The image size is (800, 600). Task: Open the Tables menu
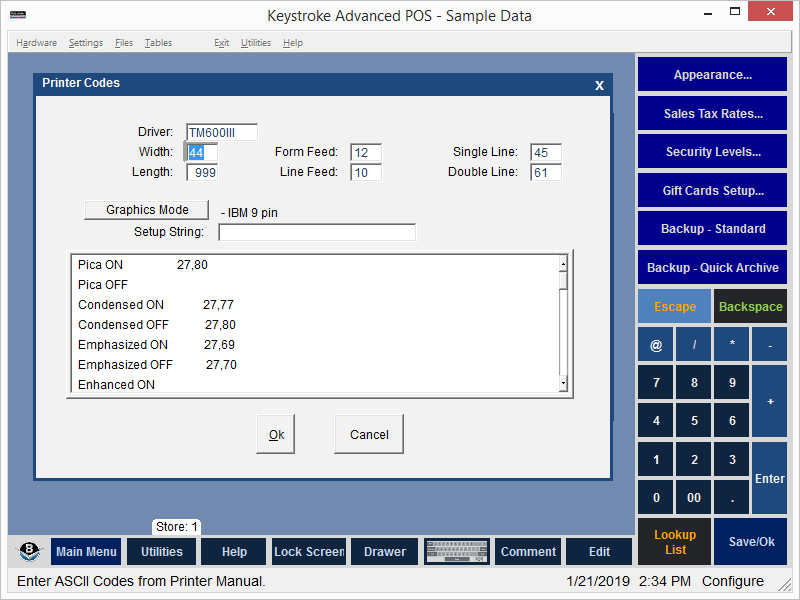click(158, 42)
